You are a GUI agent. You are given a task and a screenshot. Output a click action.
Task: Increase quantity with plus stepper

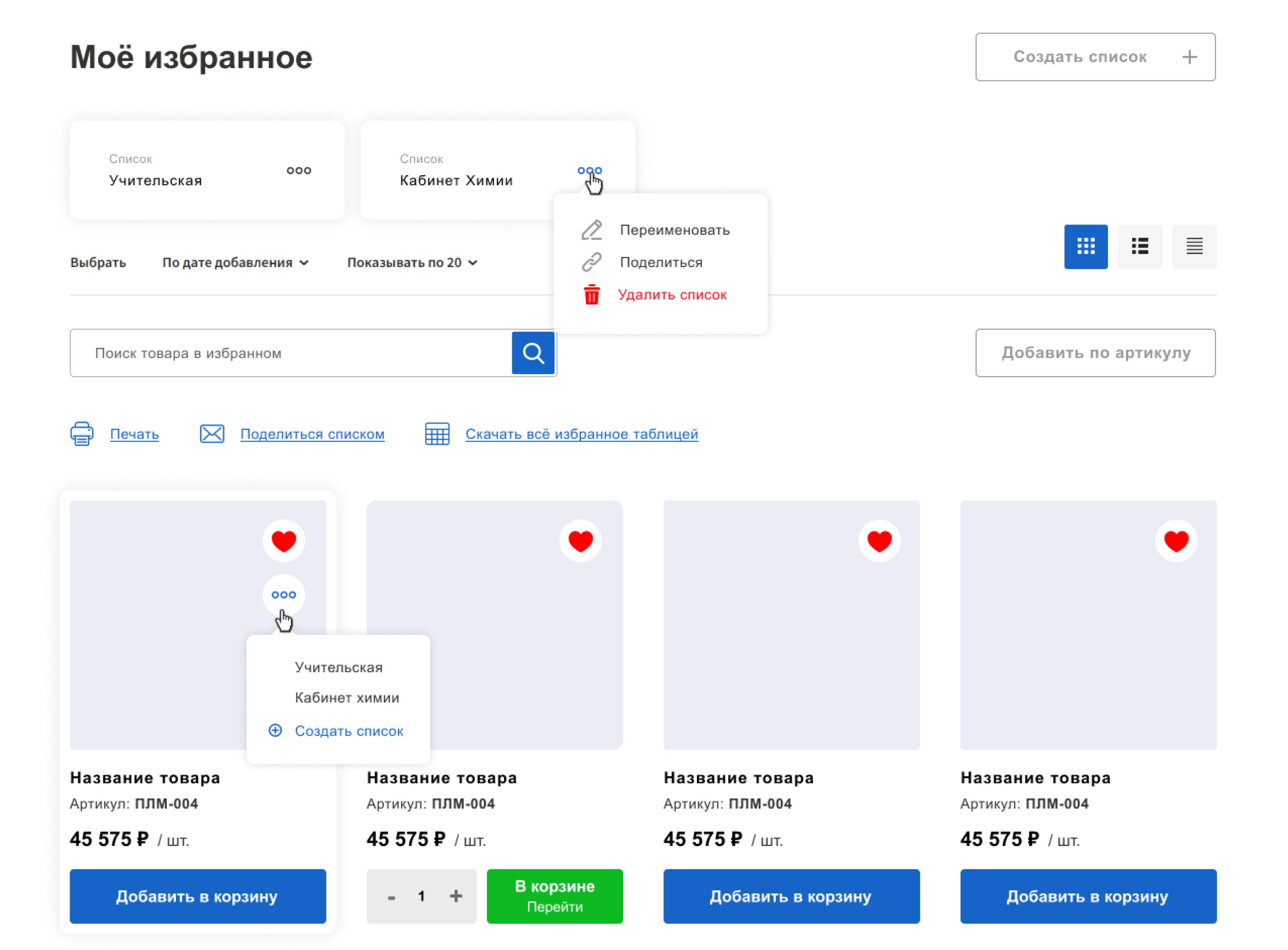click(x=456, y=895)
